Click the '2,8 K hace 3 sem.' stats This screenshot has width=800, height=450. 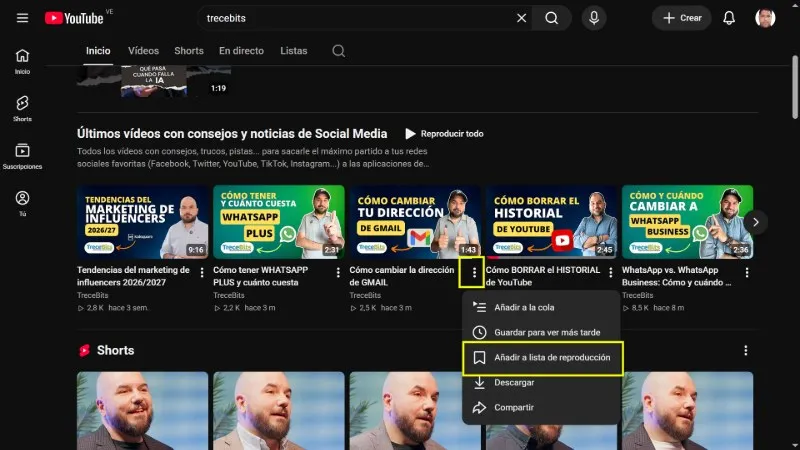pos(113,308)
